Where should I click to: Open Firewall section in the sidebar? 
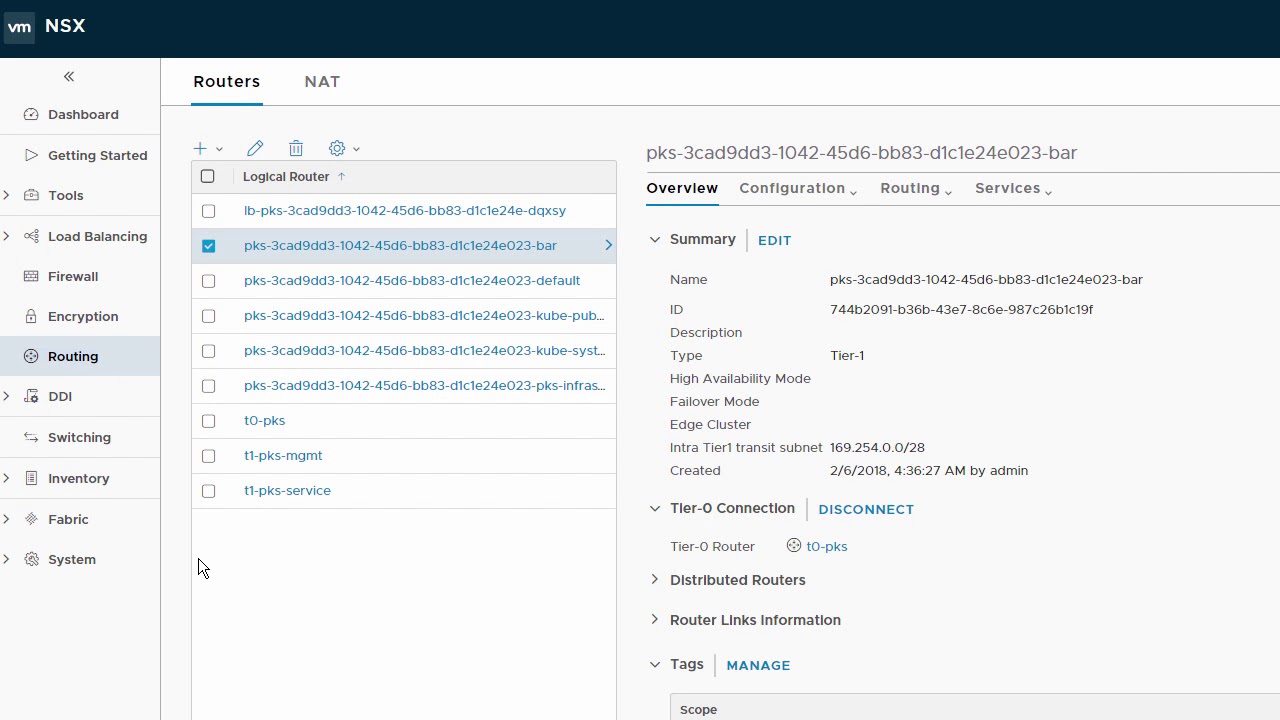73,276
